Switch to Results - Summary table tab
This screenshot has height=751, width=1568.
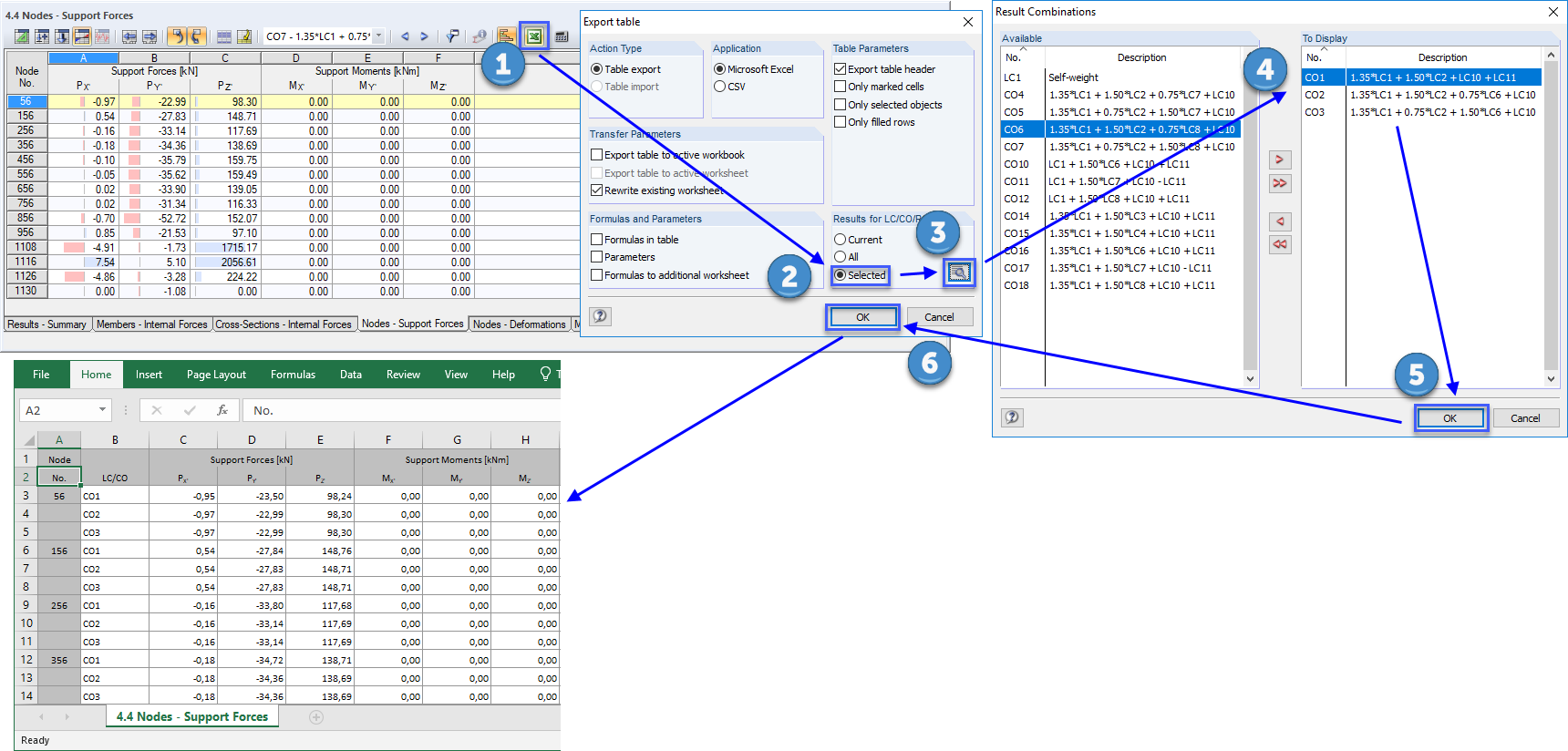[x=46, y=324]
